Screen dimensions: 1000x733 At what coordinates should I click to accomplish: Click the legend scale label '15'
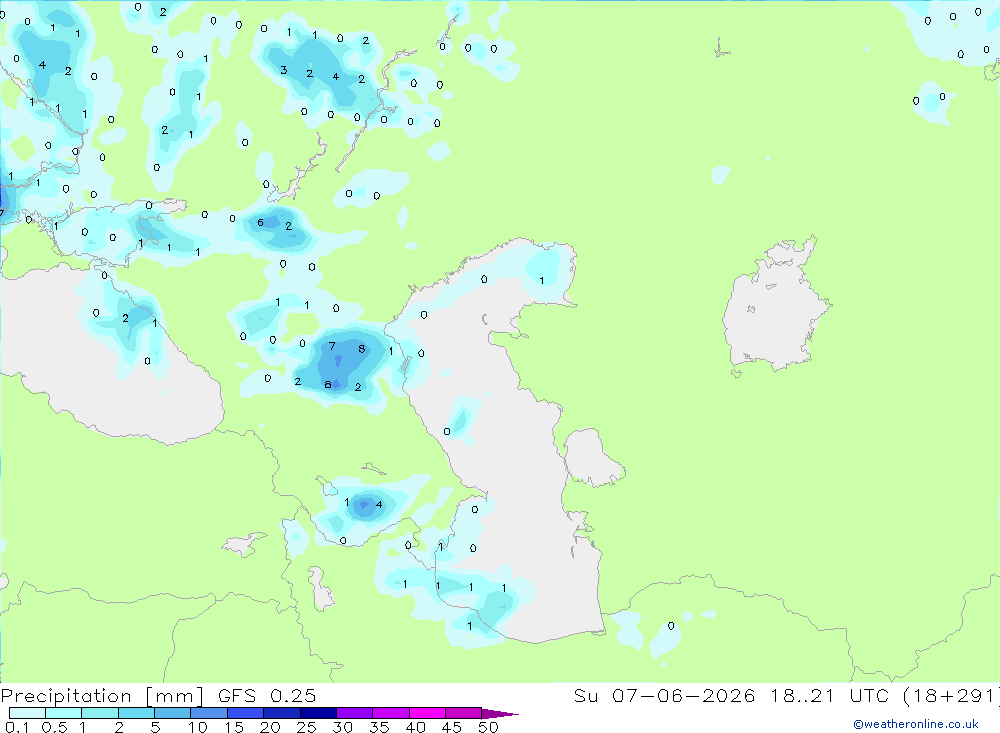234,727
